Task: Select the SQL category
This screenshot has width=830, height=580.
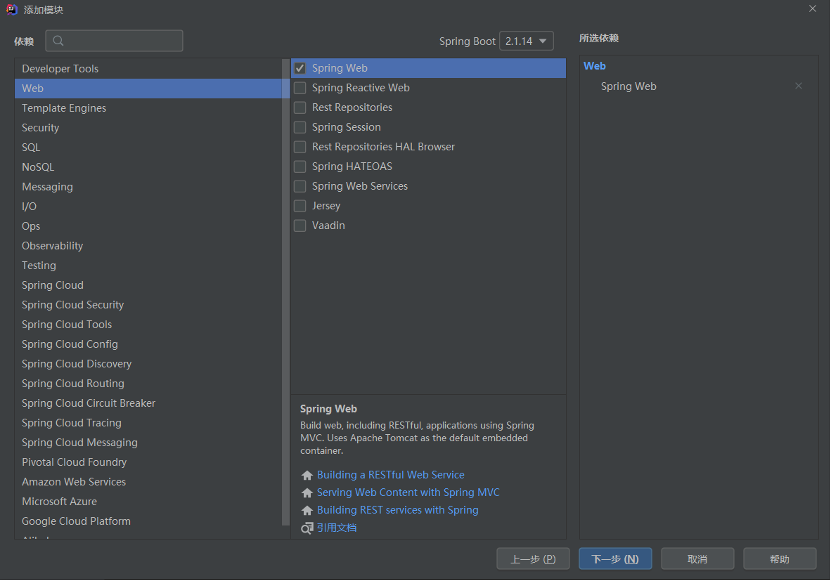Action: [149, 147]
